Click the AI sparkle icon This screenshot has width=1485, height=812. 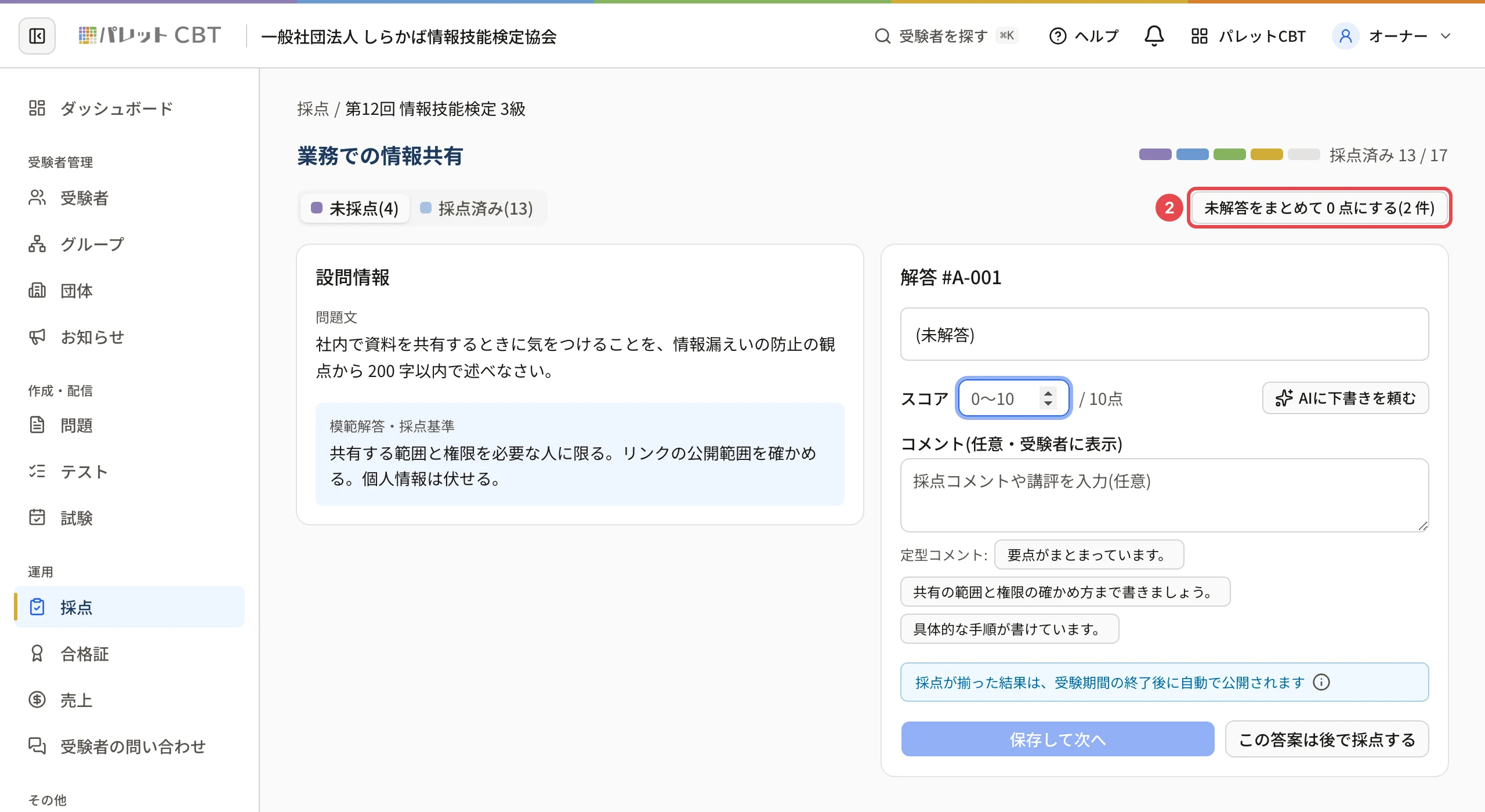pyautogui.click(x=1283, y=398)
